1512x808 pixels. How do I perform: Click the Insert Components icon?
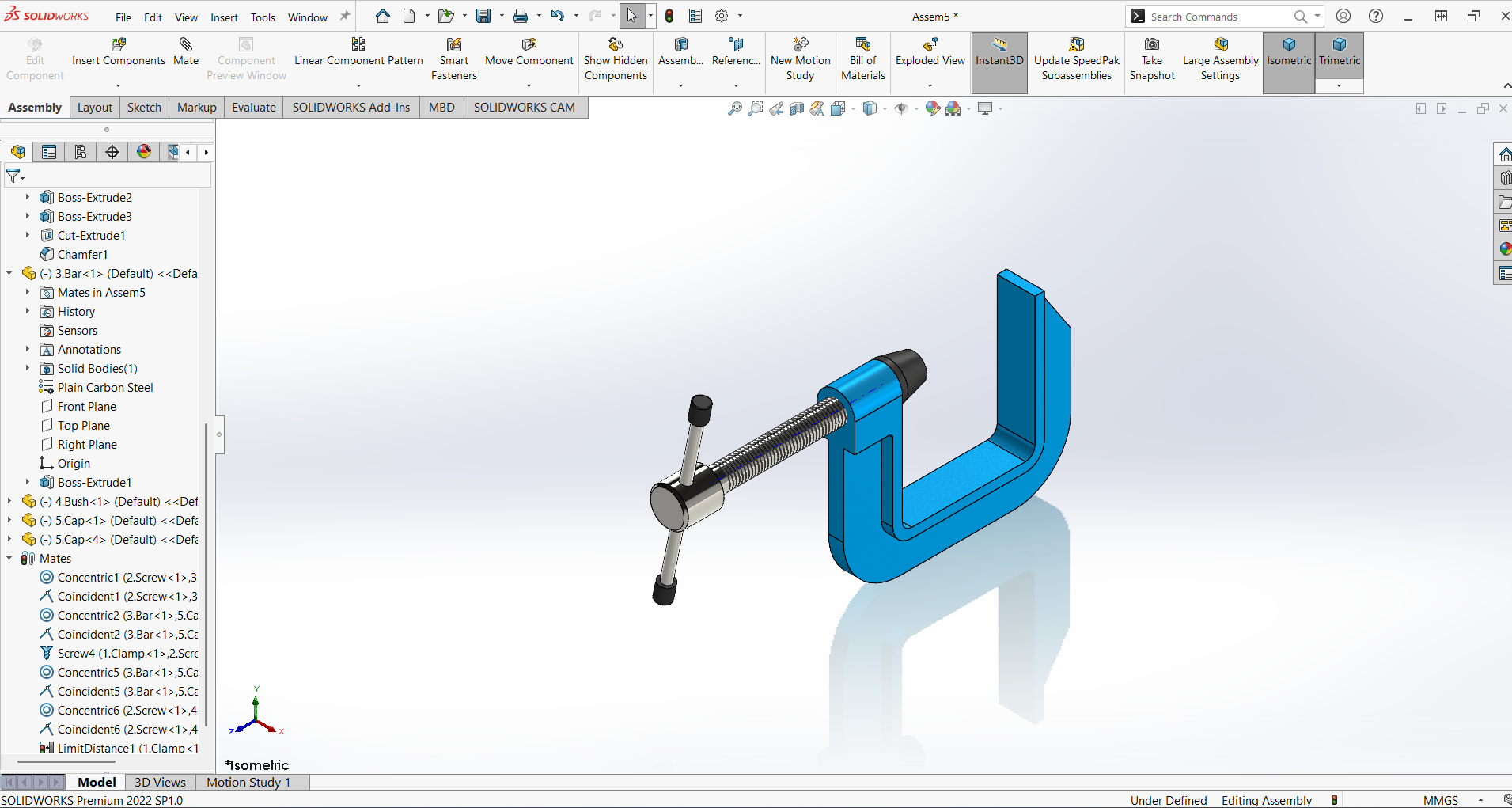pos(119,45)
